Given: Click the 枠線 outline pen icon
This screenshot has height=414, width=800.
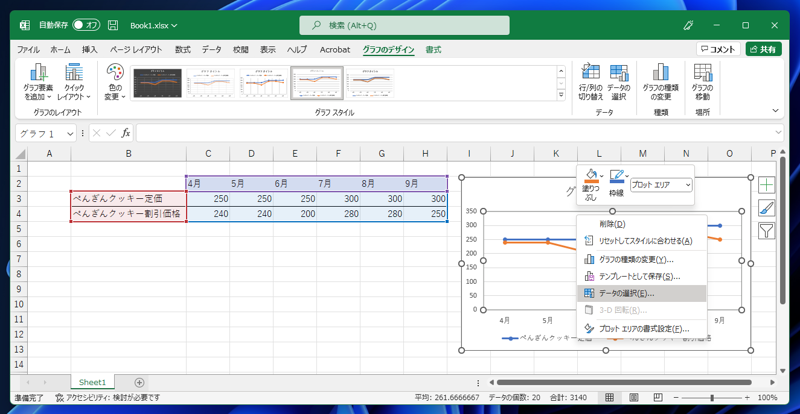Looking at the screenshot, I should tap(616, 176).
